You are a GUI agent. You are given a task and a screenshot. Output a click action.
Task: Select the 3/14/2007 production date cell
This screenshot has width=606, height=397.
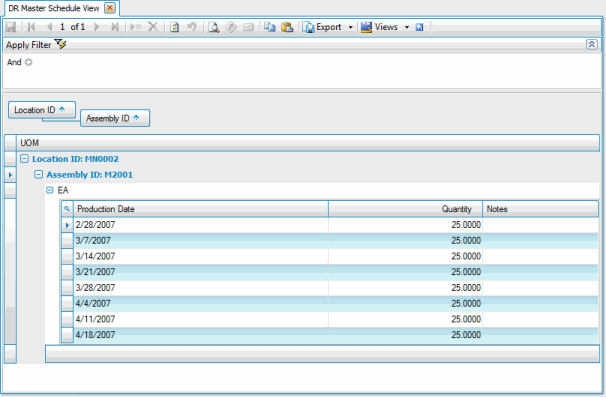[x=201, y=256]
